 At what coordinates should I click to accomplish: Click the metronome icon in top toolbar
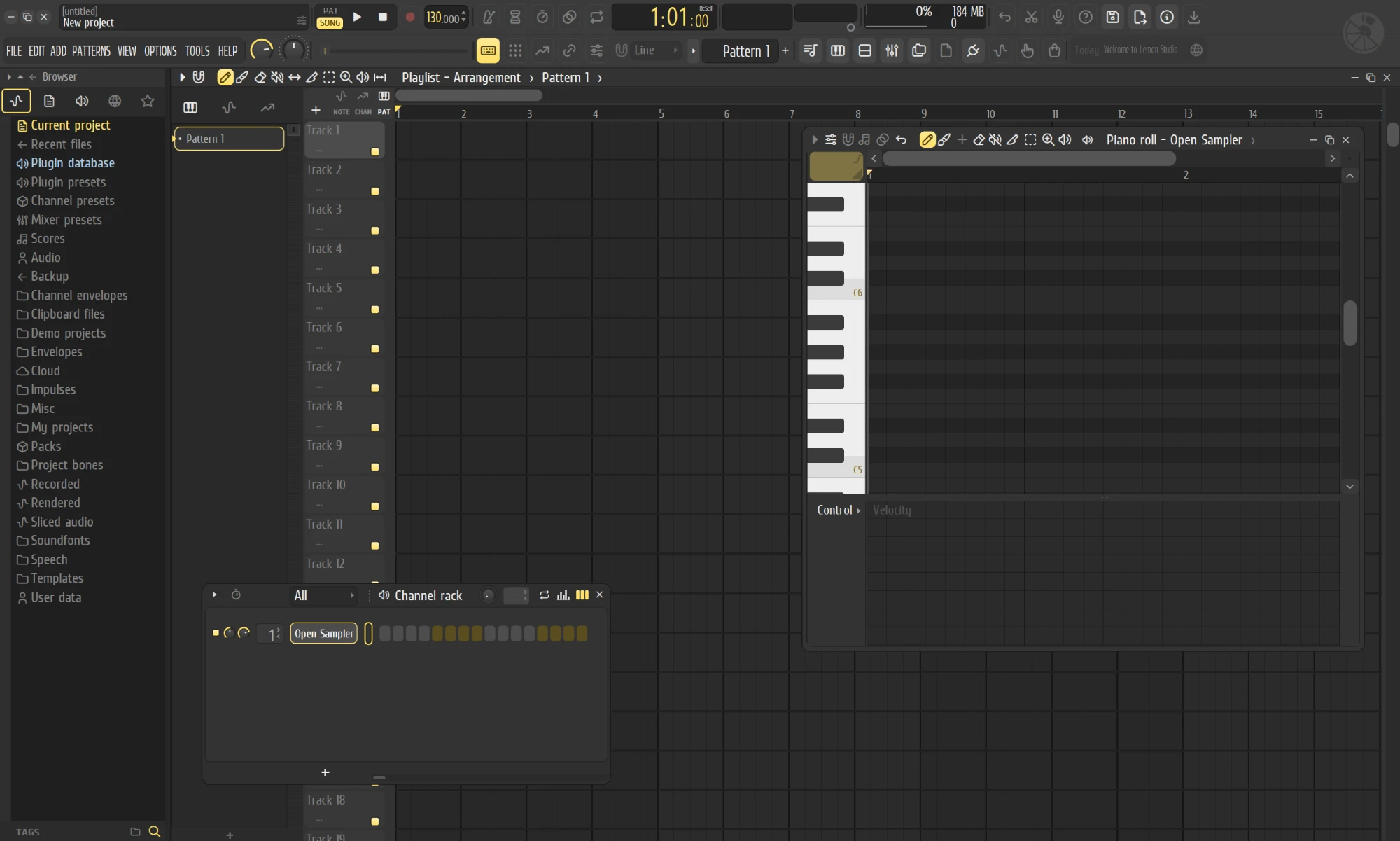(x=489, y=17)
